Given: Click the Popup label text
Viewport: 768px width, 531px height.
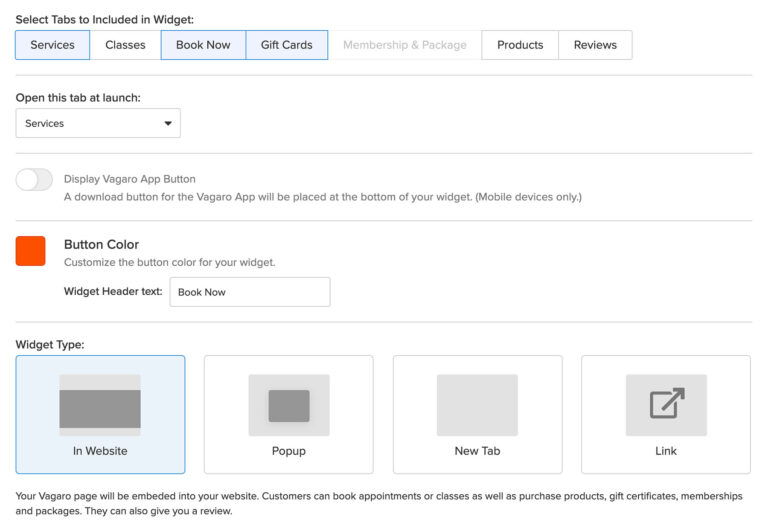Looking at the screenshot, I should (x=289, y=451).
